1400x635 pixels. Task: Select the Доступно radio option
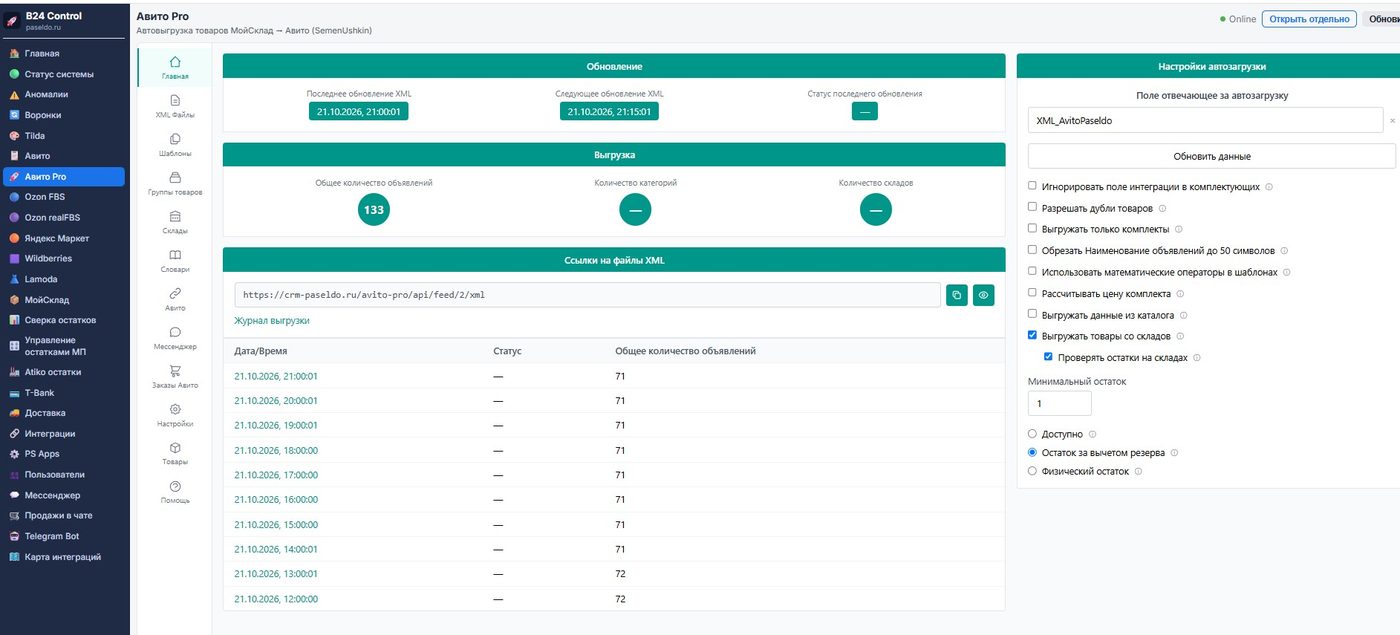[x=1032, y=434]
